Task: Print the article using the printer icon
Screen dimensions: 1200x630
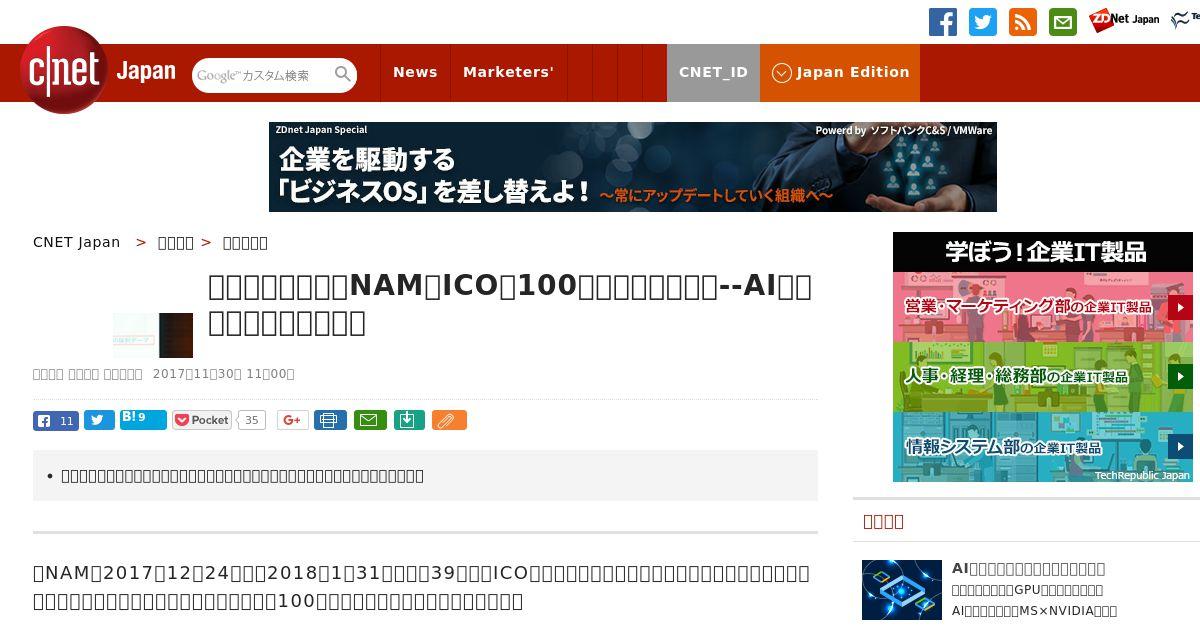Action: click(330, 420)
